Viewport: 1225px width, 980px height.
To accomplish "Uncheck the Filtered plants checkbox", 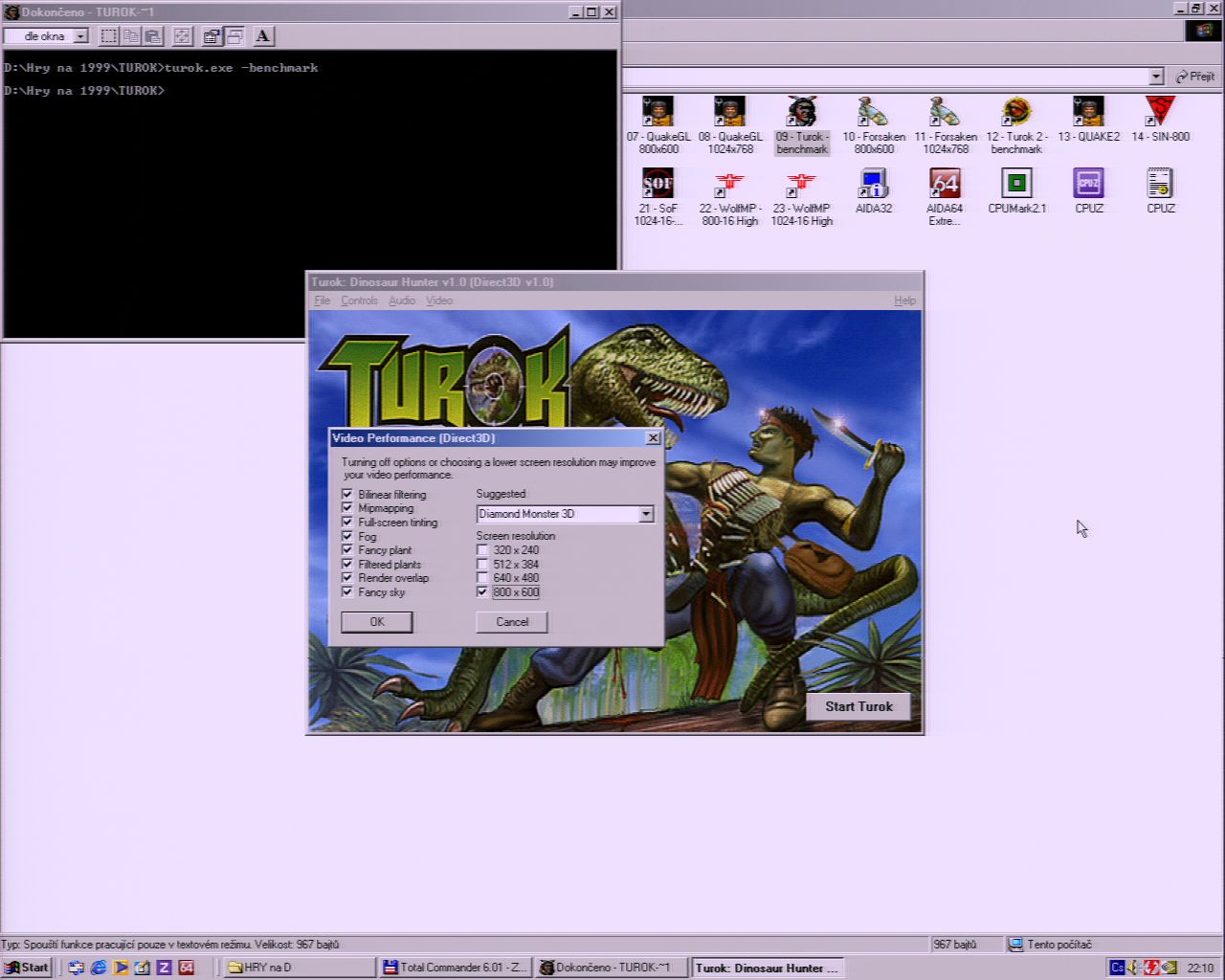I will click(347, 564).
